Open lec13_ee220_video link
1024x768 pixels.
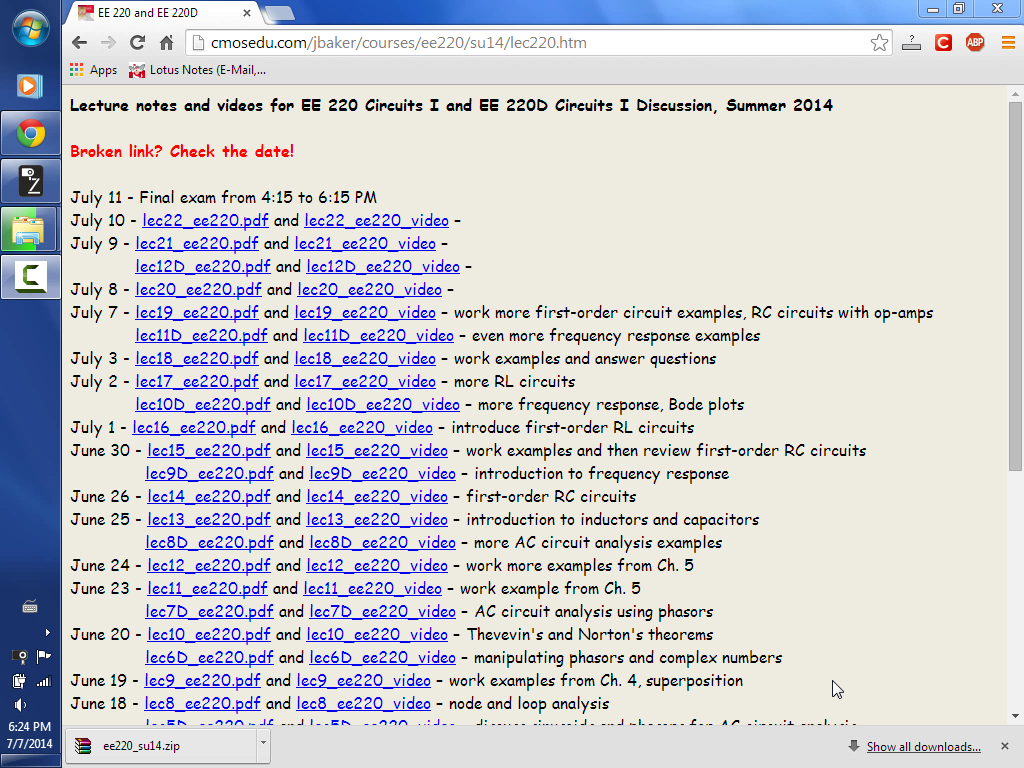coord(377,519)
